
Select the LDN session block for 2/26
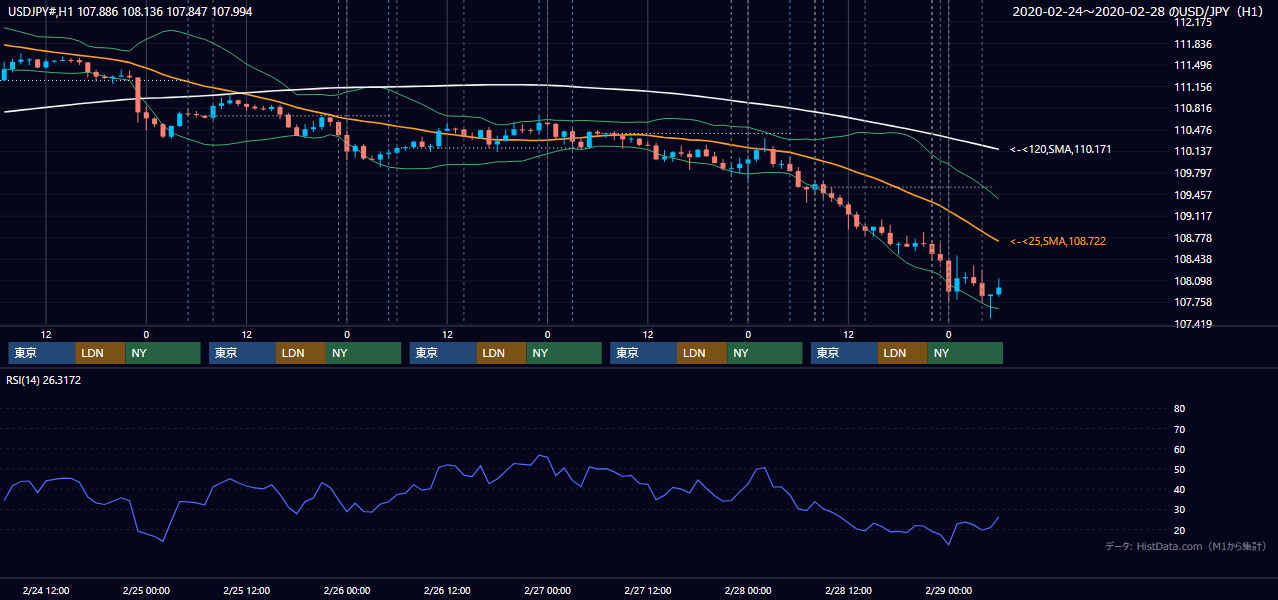coord(502,353)
